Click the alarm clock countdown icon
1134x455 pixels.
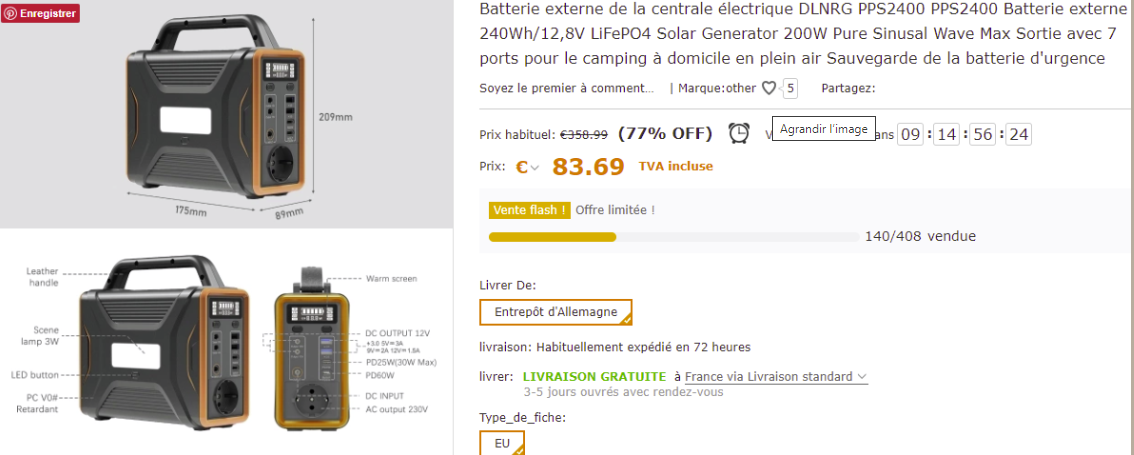click(738, 133)
